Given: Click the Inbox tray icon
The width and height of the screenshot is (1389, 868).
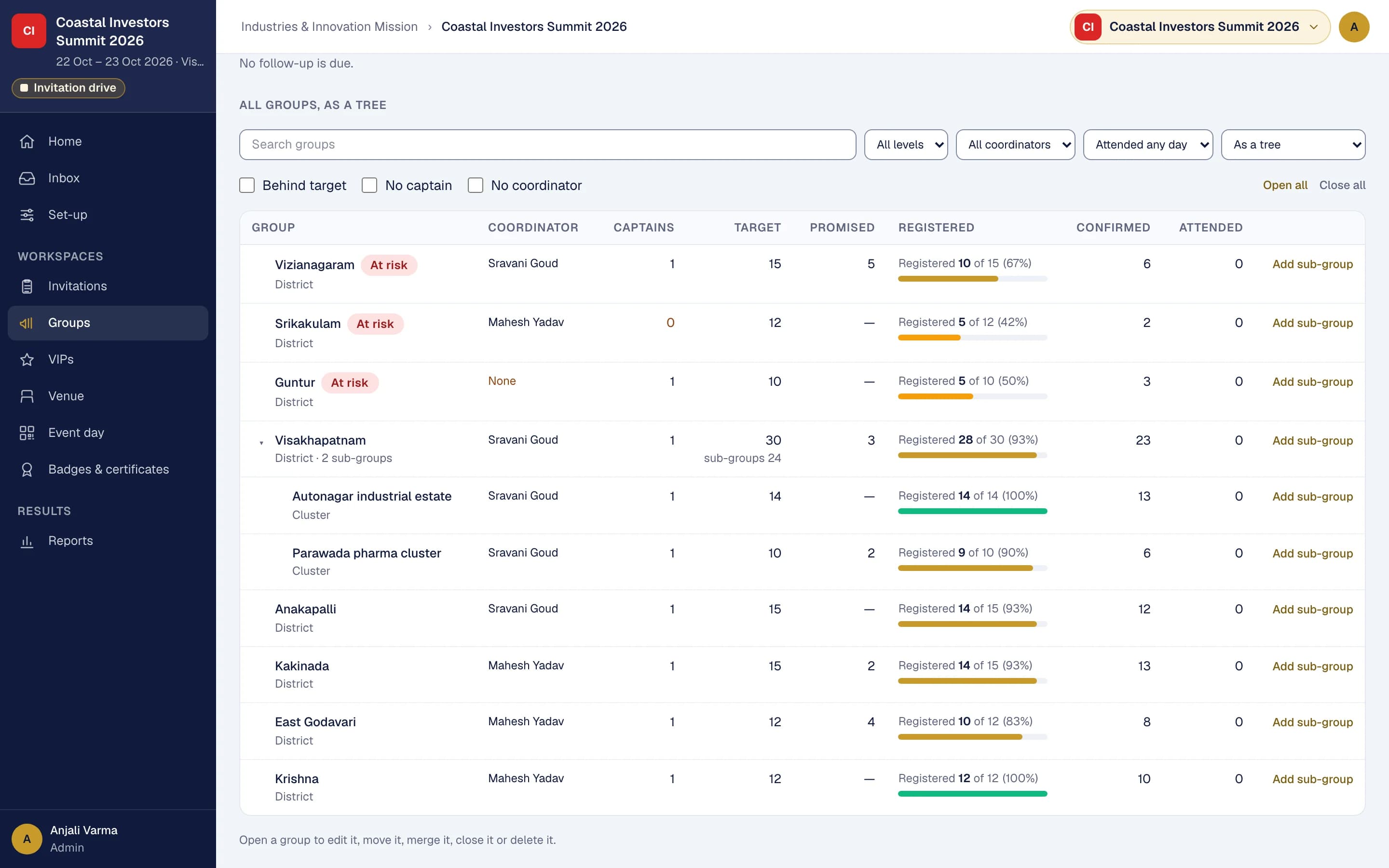Looking at the screenshot, I should click(27, 178).
